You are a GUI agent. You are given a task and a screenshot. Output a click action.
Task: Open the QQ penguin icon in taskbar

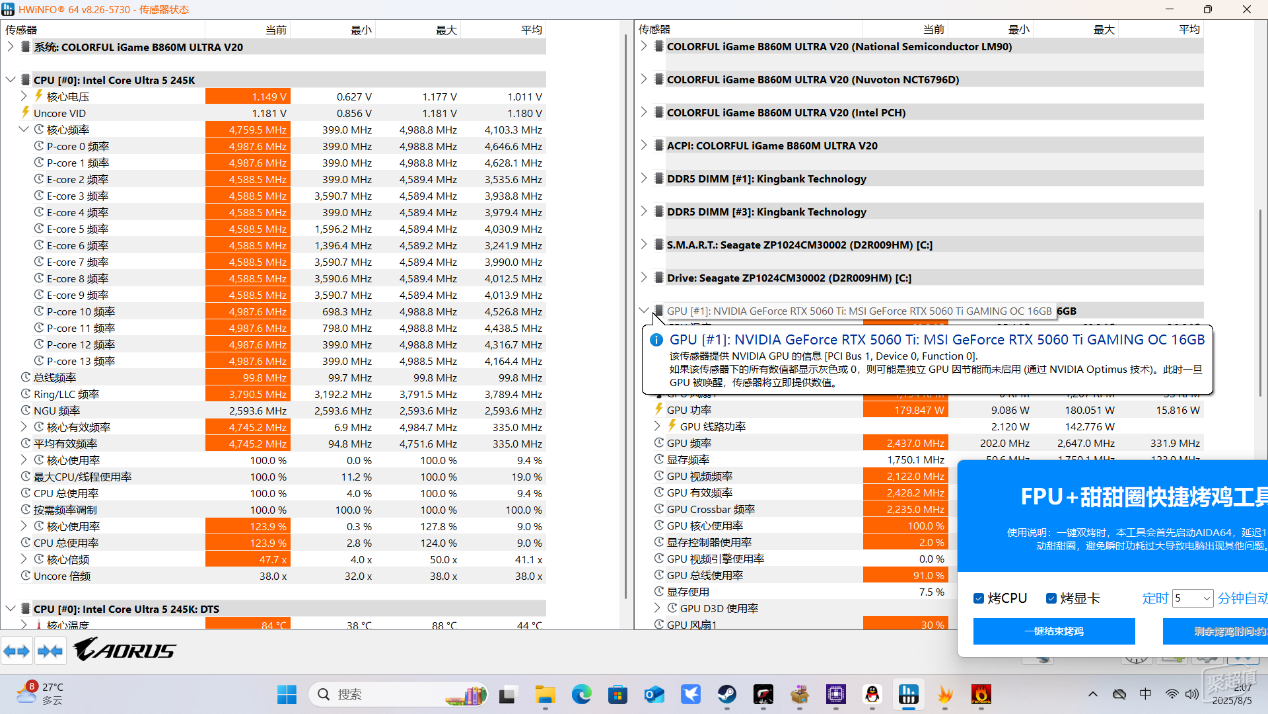coord(872,694)
